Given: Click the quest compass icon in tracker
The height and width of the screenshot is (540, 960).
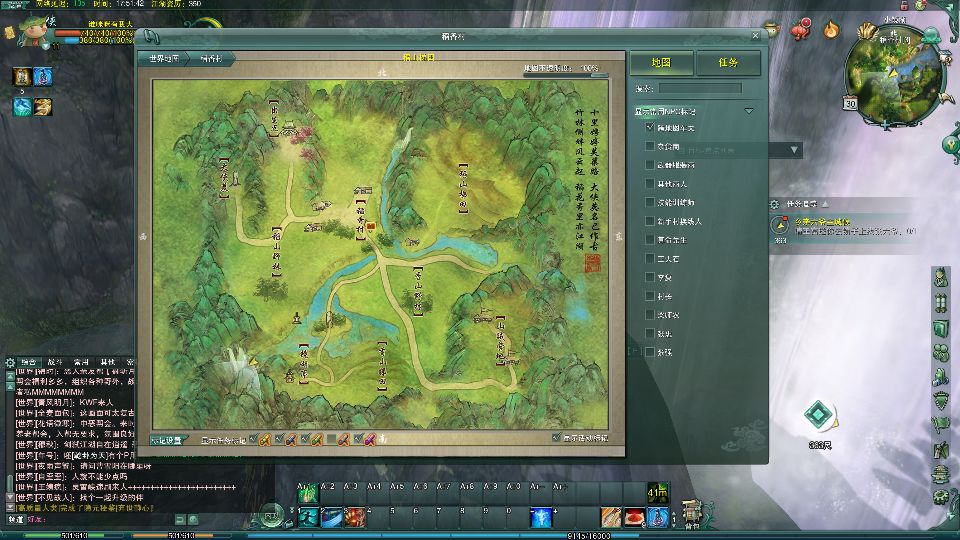Looking at the screenshot, I should click(780, 225).
